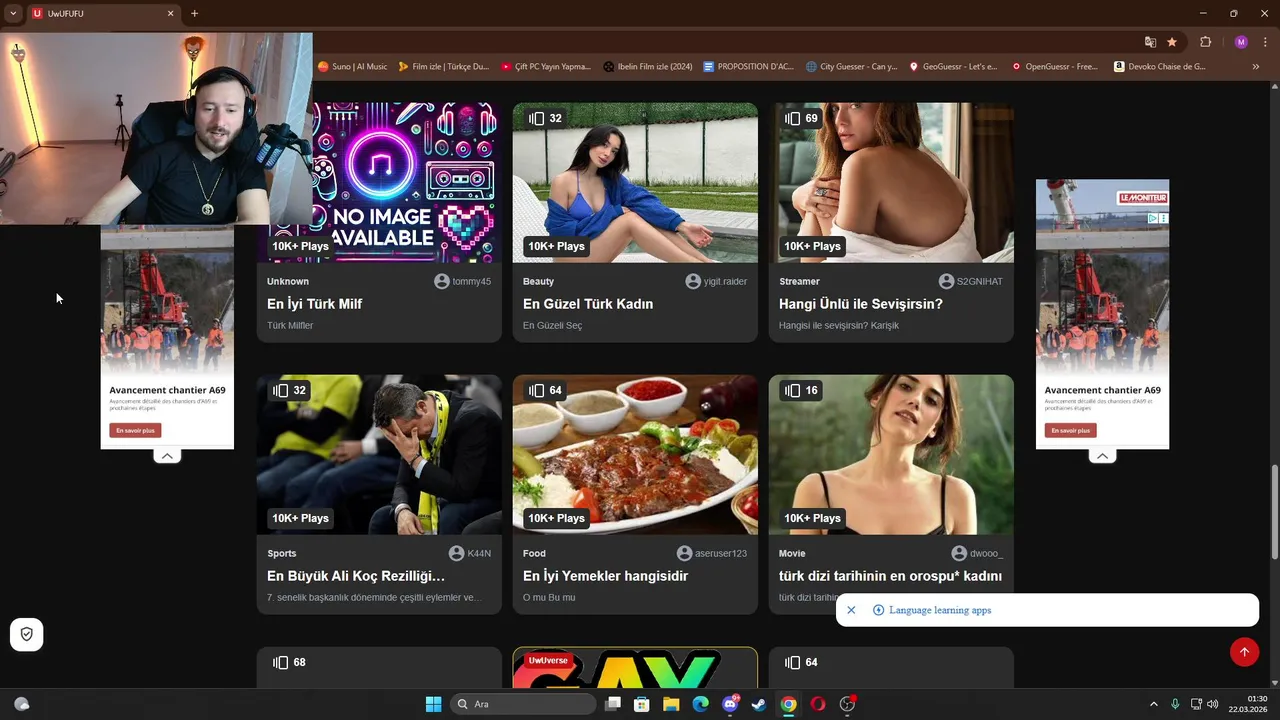Click the 69 items count badge
The image size is (1280, 720).
802,118
